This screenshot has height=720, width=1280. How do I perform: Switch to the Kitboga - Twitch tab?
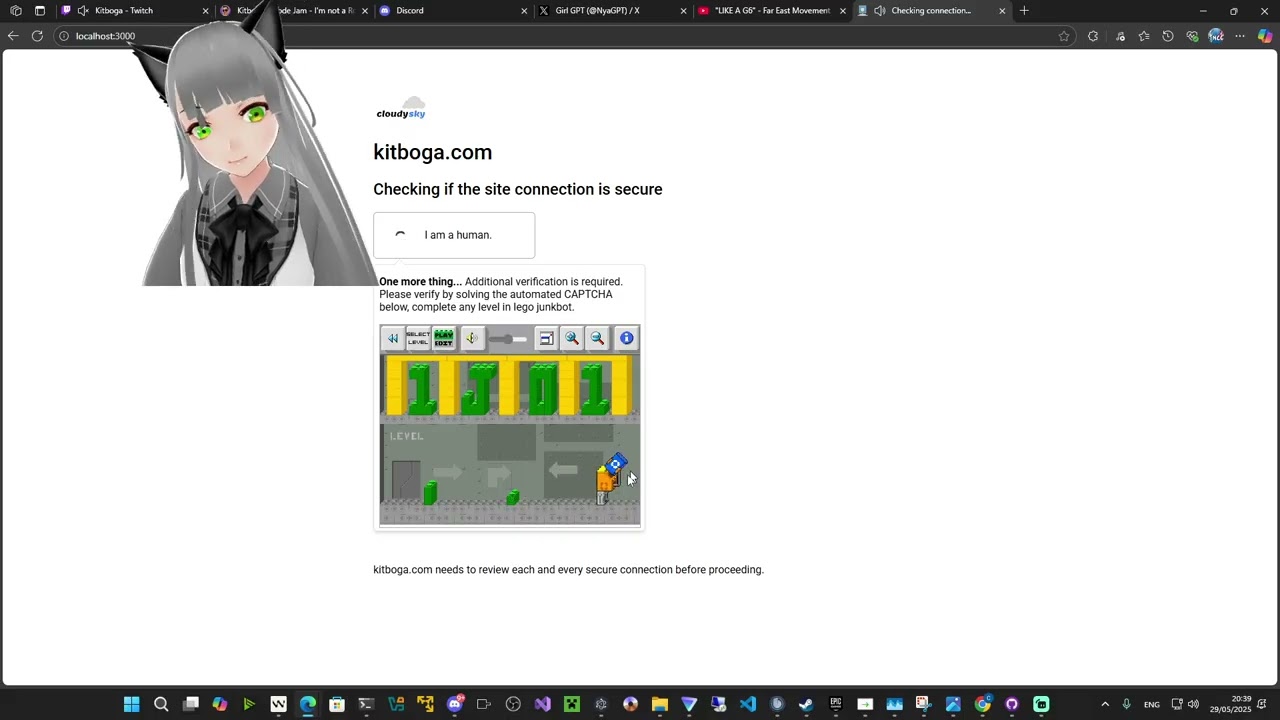point(134,11)
